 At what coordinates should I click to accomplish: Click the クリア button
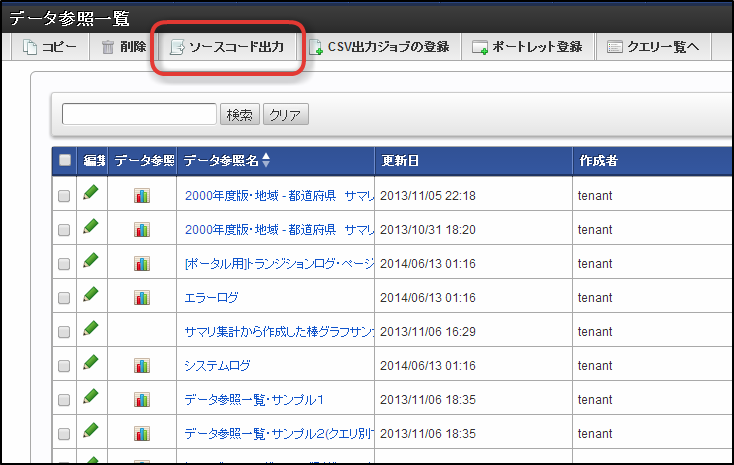(286, 114)
